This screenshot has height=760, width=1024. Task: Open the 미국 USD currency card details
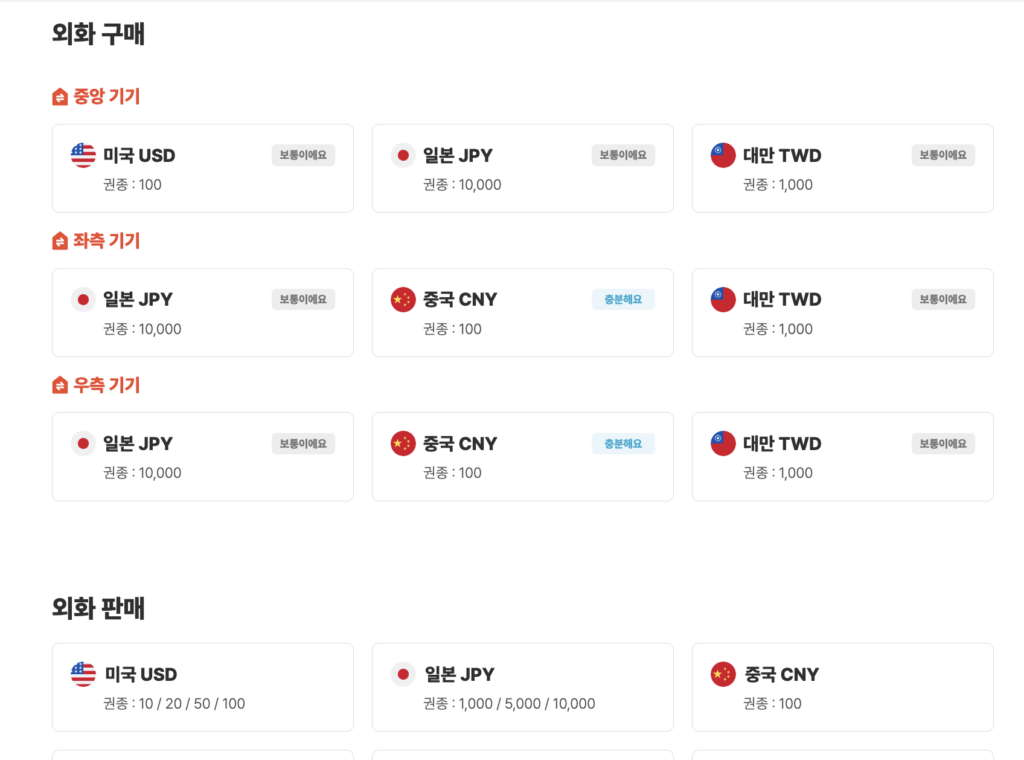coord(202,168)
